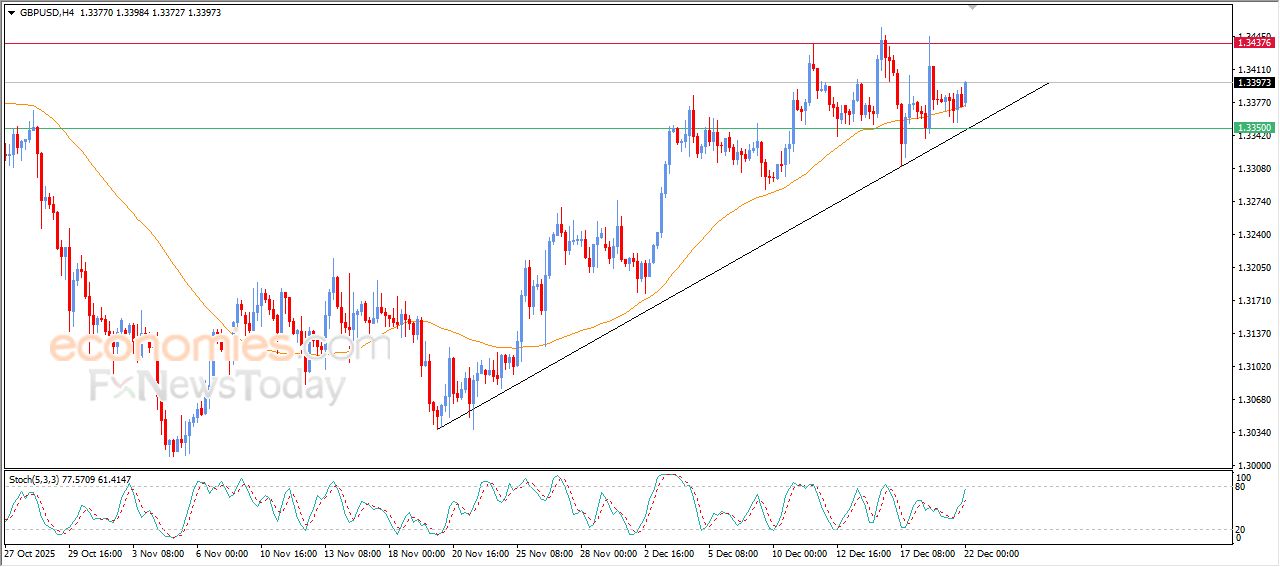Click the triangle arrow beside GBPUSD,H4
Image resolution: width=1280 pixels, height=567 pixels.
(x=12, y=12)
